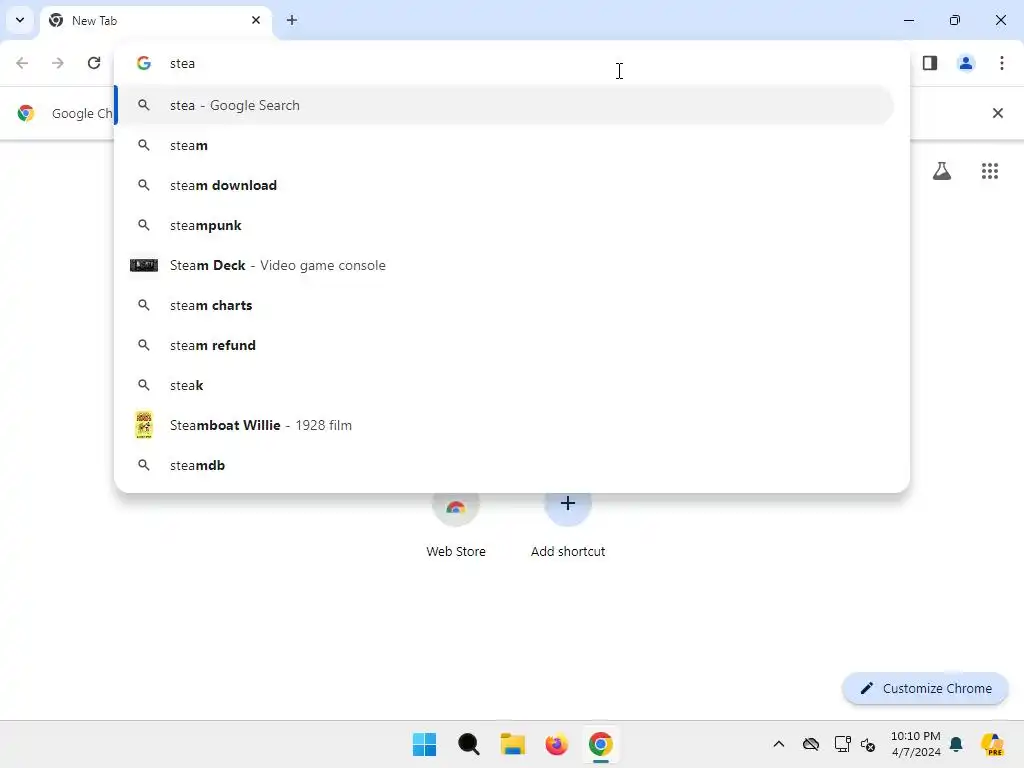Select Steam Deck video game console suggestion
This screenshot has width=1024, height=768.
[504, 265]
